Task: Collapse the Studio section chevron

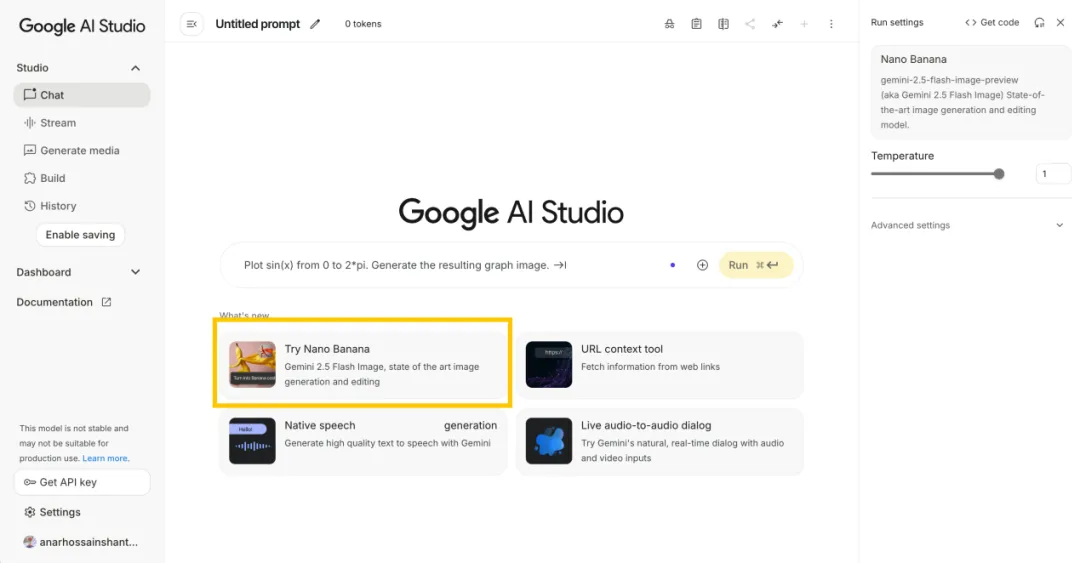Action: click(136, 68)
